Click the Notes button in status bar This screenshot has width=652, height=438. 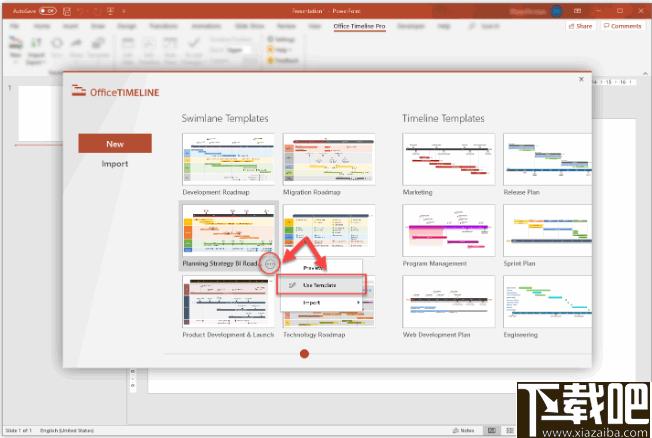[x=463, y=431]
